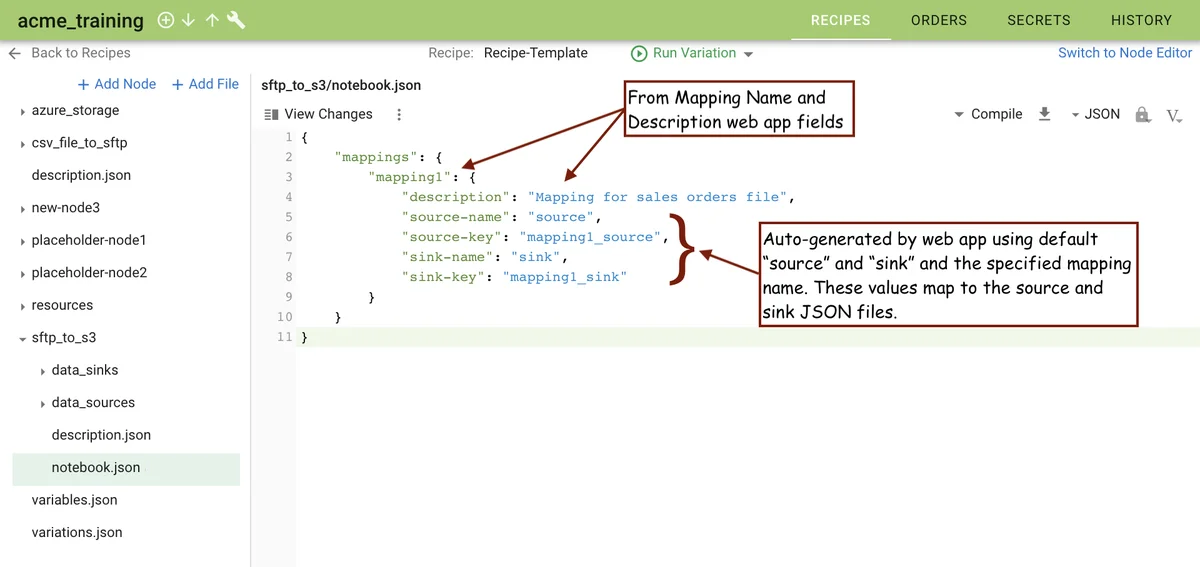This screenshot has height=567, width=1200.
Task: Click View Changes button
Action: (x=318, y=114)
